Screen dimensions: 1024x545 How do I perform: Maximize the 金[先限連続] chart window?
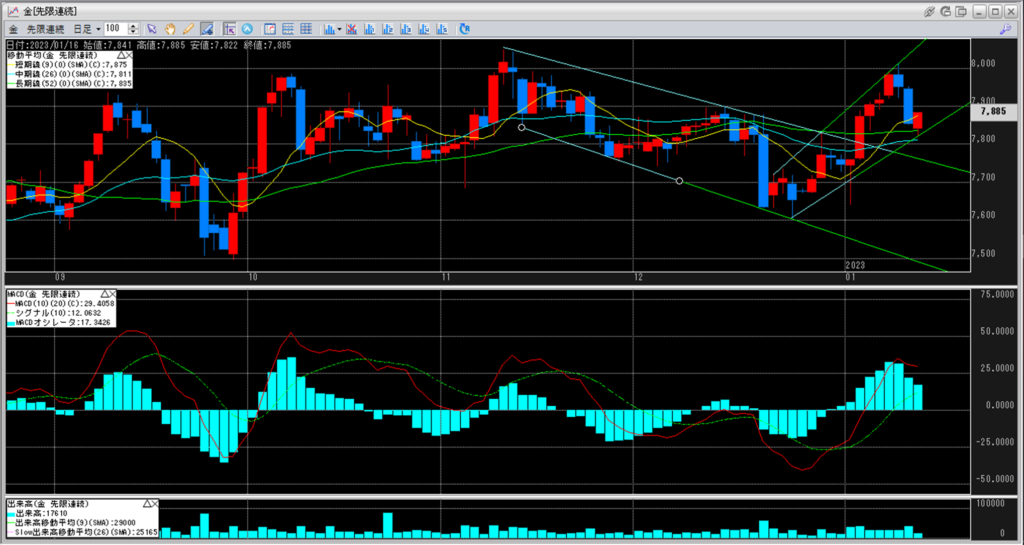pos(994,11)
